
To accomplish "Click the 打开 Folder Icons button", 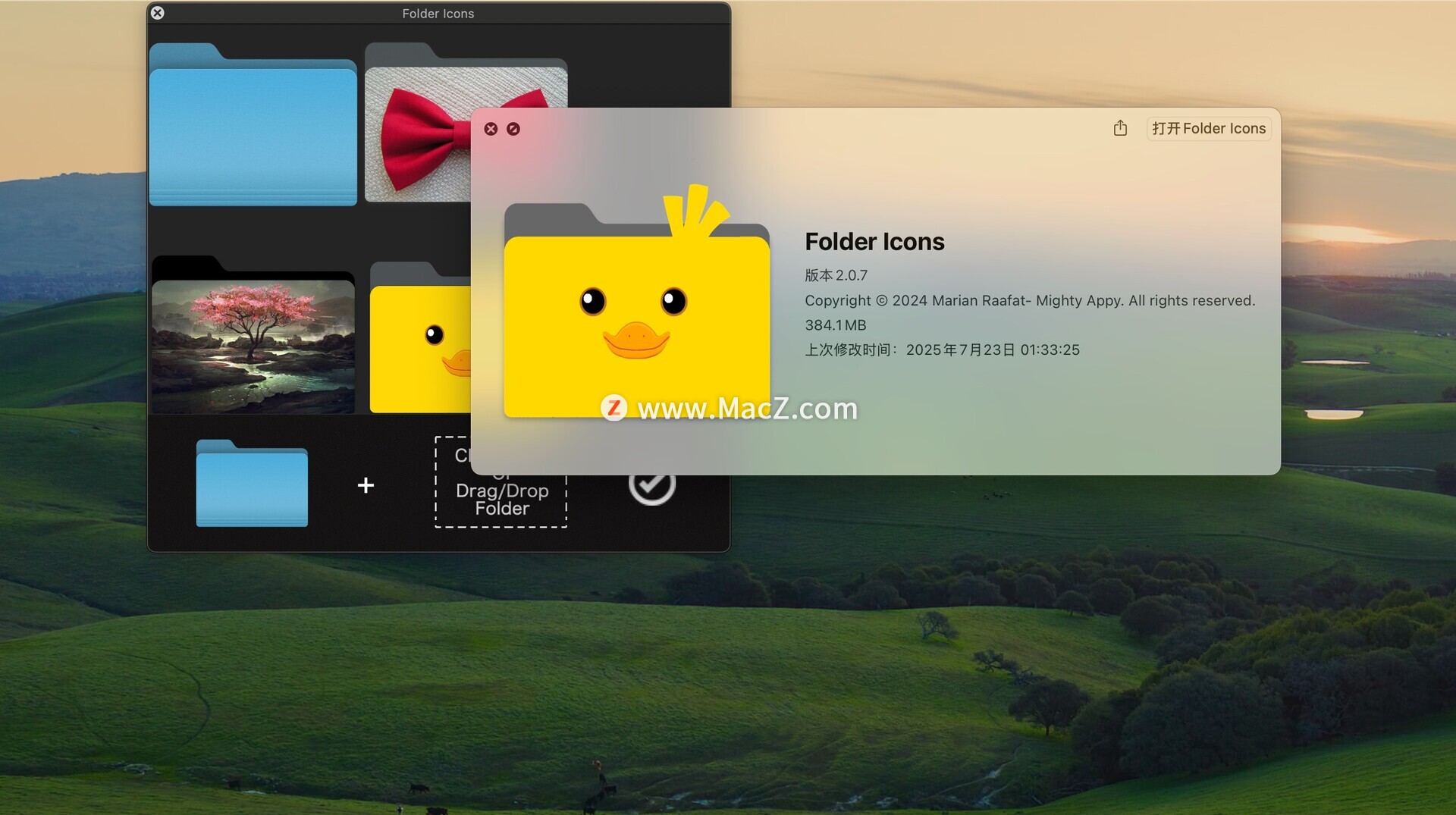I will pyautogui.click(x=1209, y=129).
